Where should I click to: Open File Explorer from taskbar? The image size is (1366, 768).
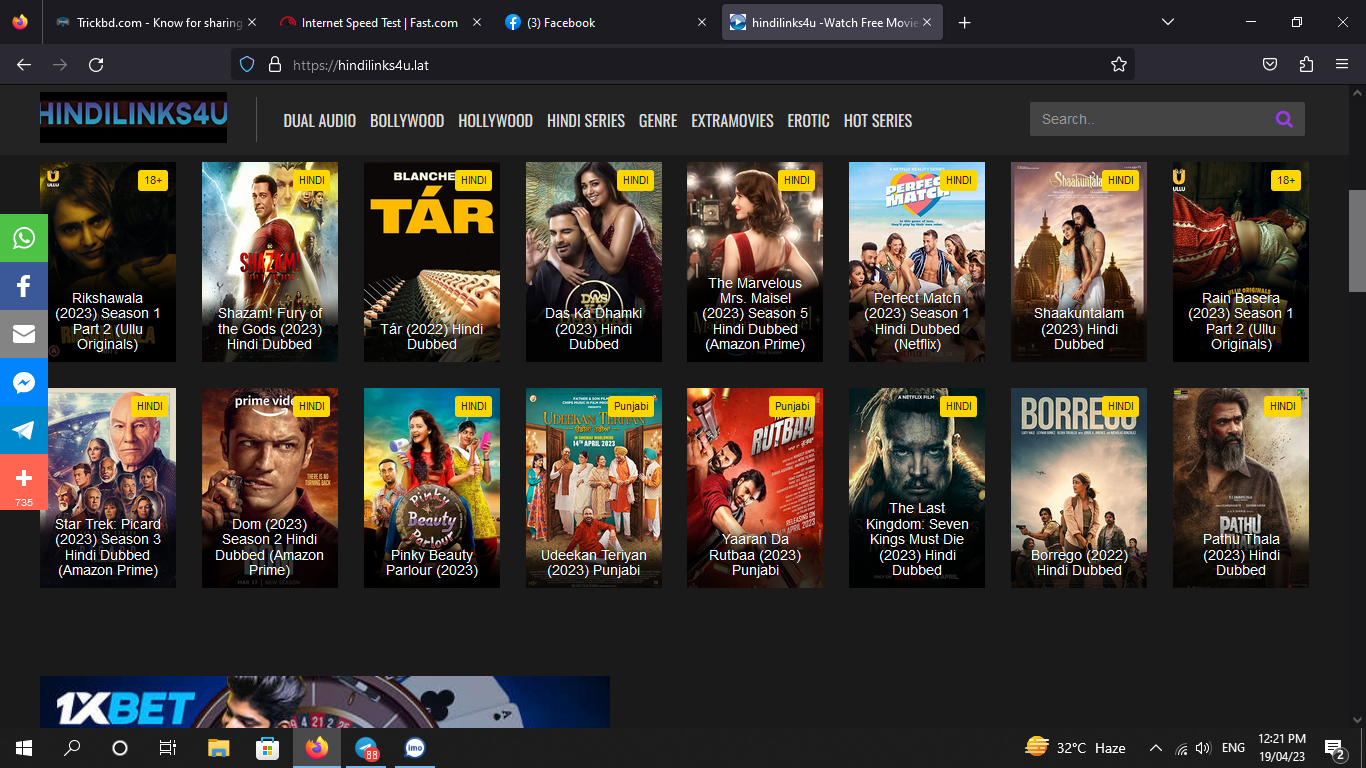[219, 747]
